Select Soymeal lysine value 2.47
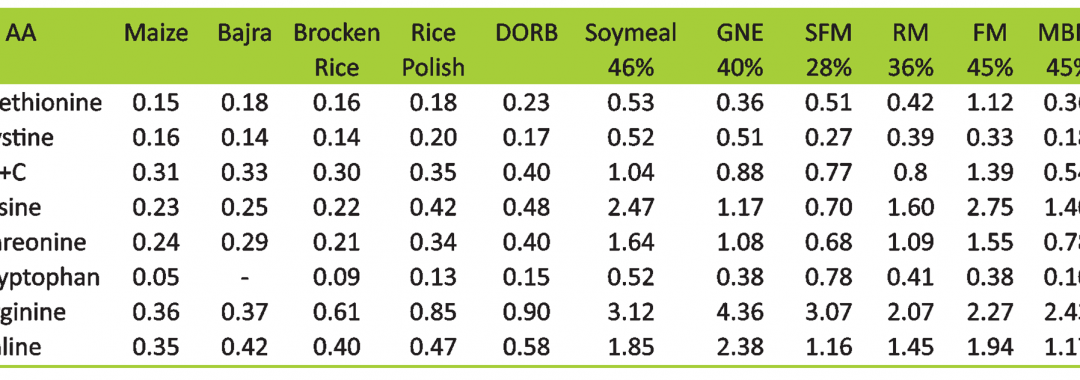 point(630,207)
